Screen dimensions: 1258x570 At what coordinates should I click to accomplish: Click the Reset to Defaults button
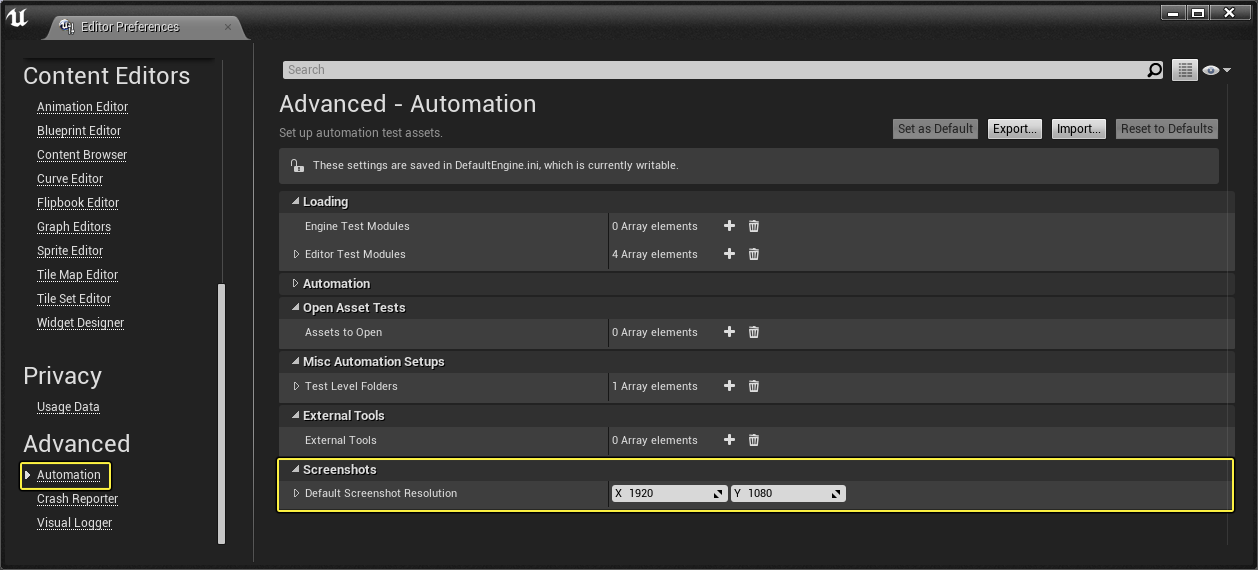point(1166,129)
